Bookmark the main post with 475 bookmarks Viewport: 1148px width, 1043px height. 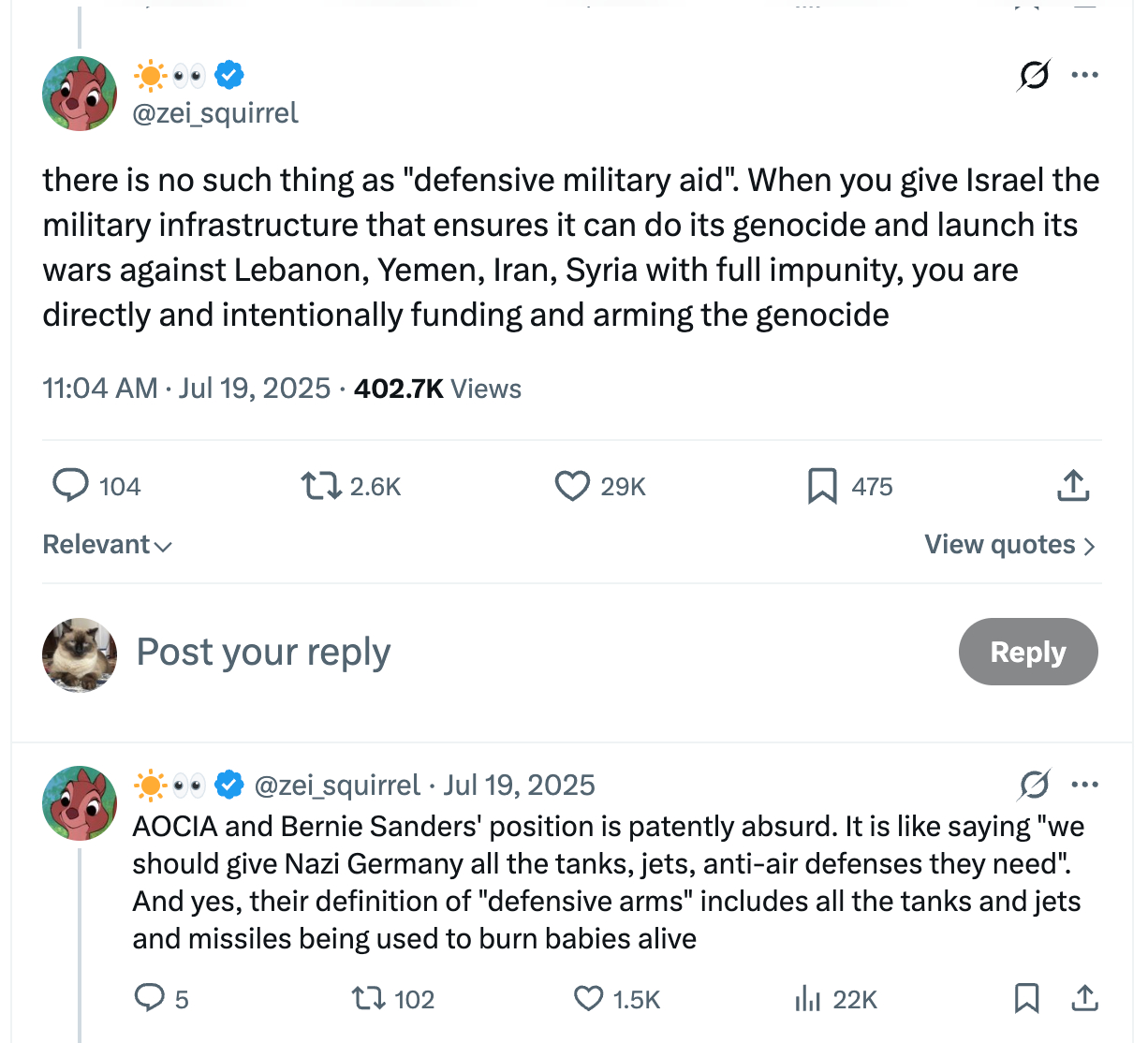(x=822, y=486)
